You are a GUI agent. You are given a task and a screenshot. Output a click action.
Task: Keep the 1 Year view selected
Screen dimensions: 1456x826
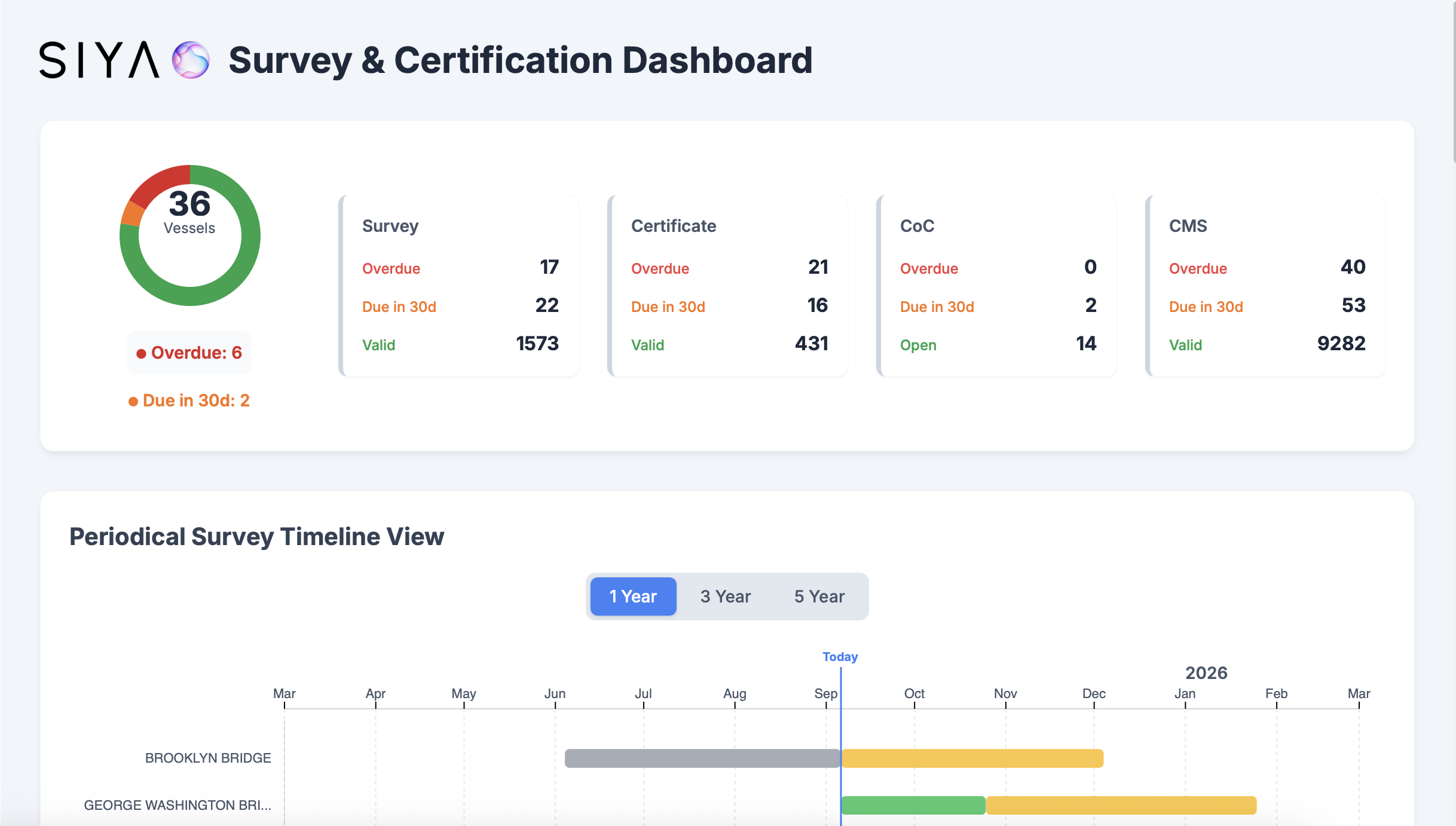(632, 596)
